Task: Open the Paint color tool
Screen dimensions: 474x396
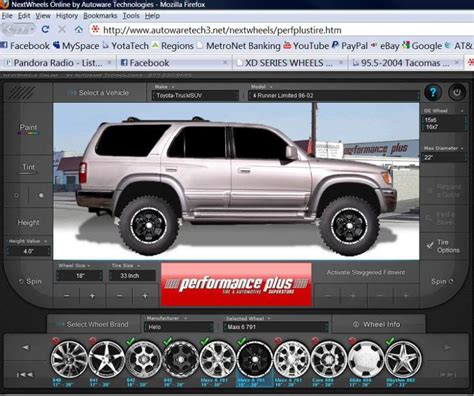Action: 28,129
